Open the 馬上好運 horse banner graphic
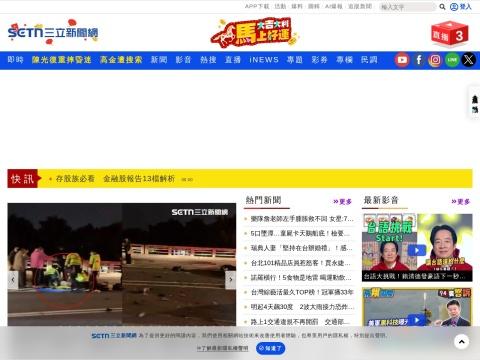 (254, 32)
